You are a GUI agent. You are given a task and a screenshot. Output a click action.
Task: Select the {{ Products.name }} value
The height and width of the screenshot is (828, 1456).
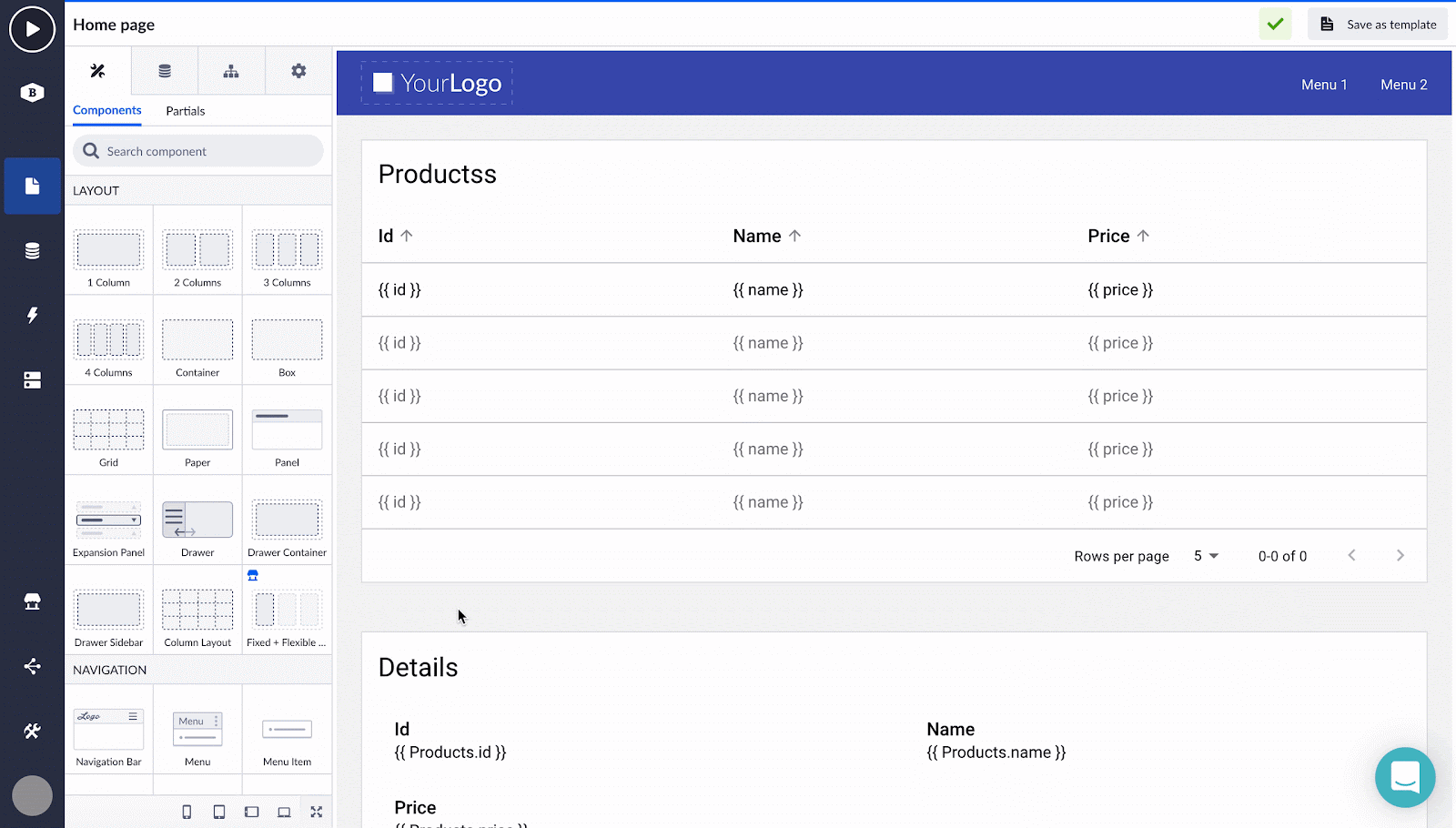pyautogui.click(x=996, y=752)
